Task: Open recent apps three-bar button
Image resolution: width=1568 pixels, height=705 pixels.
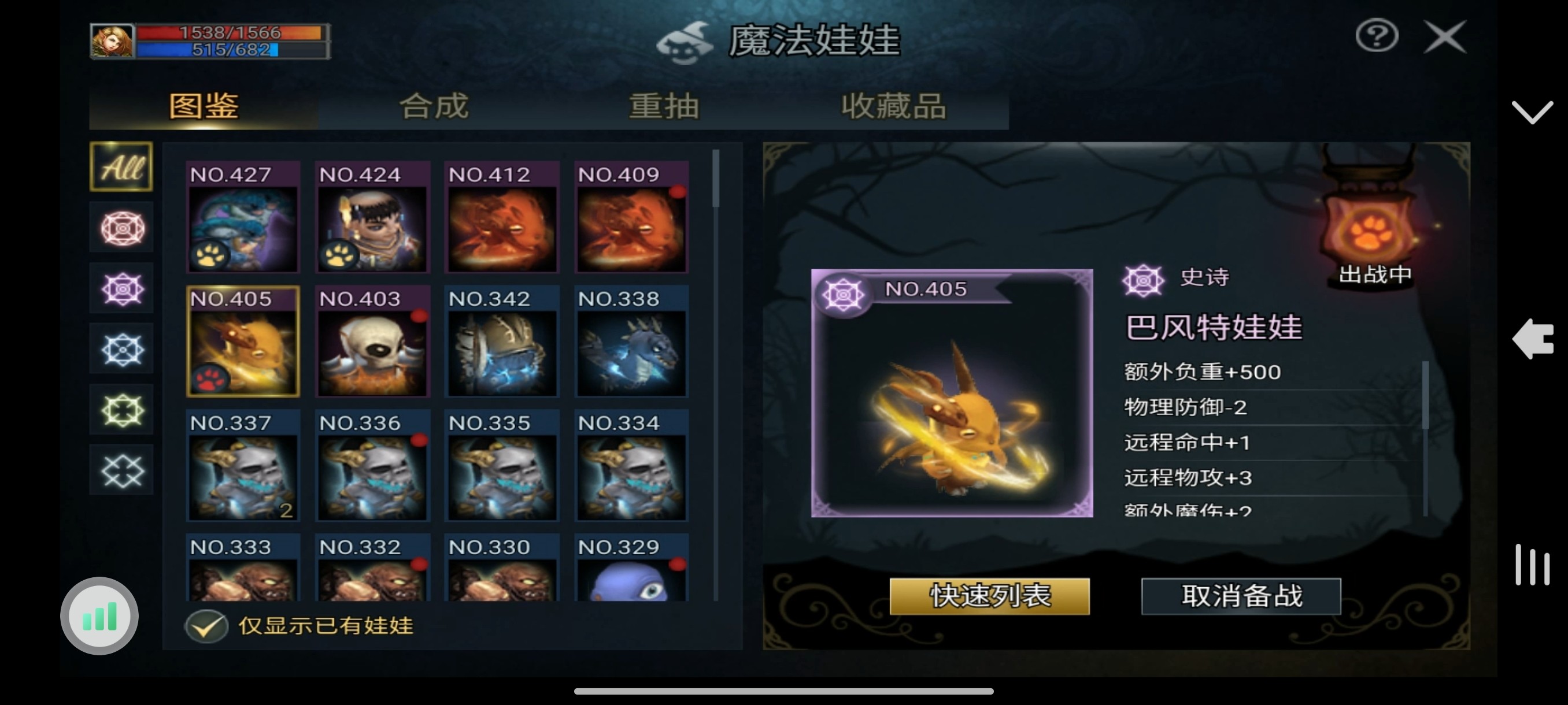Action: (x=1532, y=565)
